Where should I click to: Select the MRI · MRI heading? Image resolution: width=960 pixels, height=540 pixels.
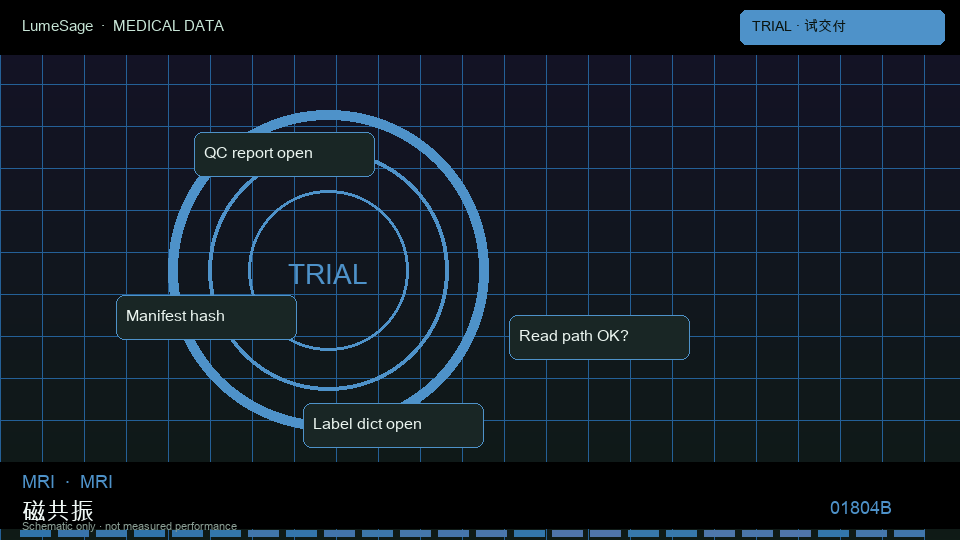click(67, 482)
